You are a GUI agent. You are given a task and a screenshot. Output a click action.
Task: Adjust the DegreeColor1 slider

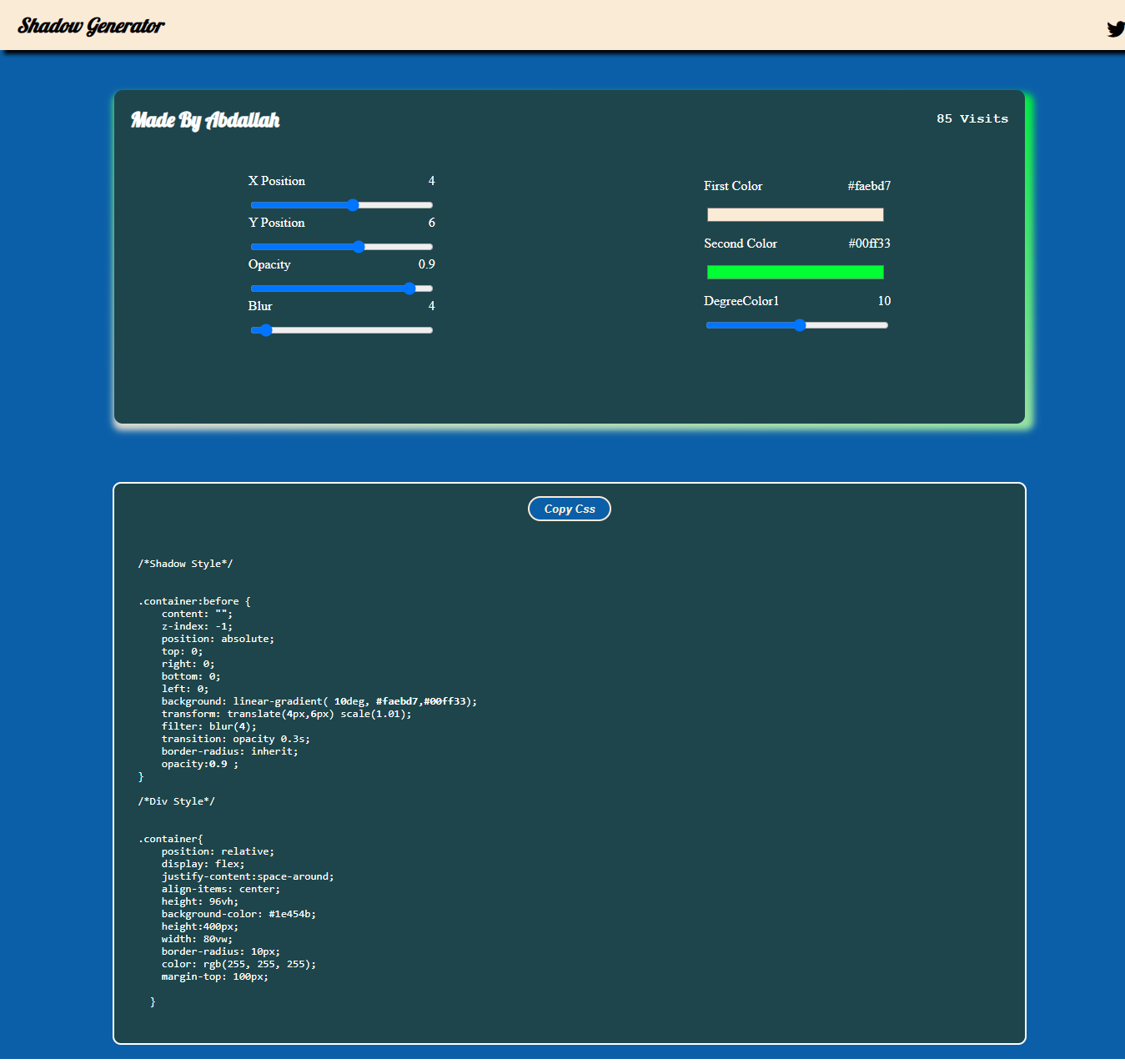point(797,325)
